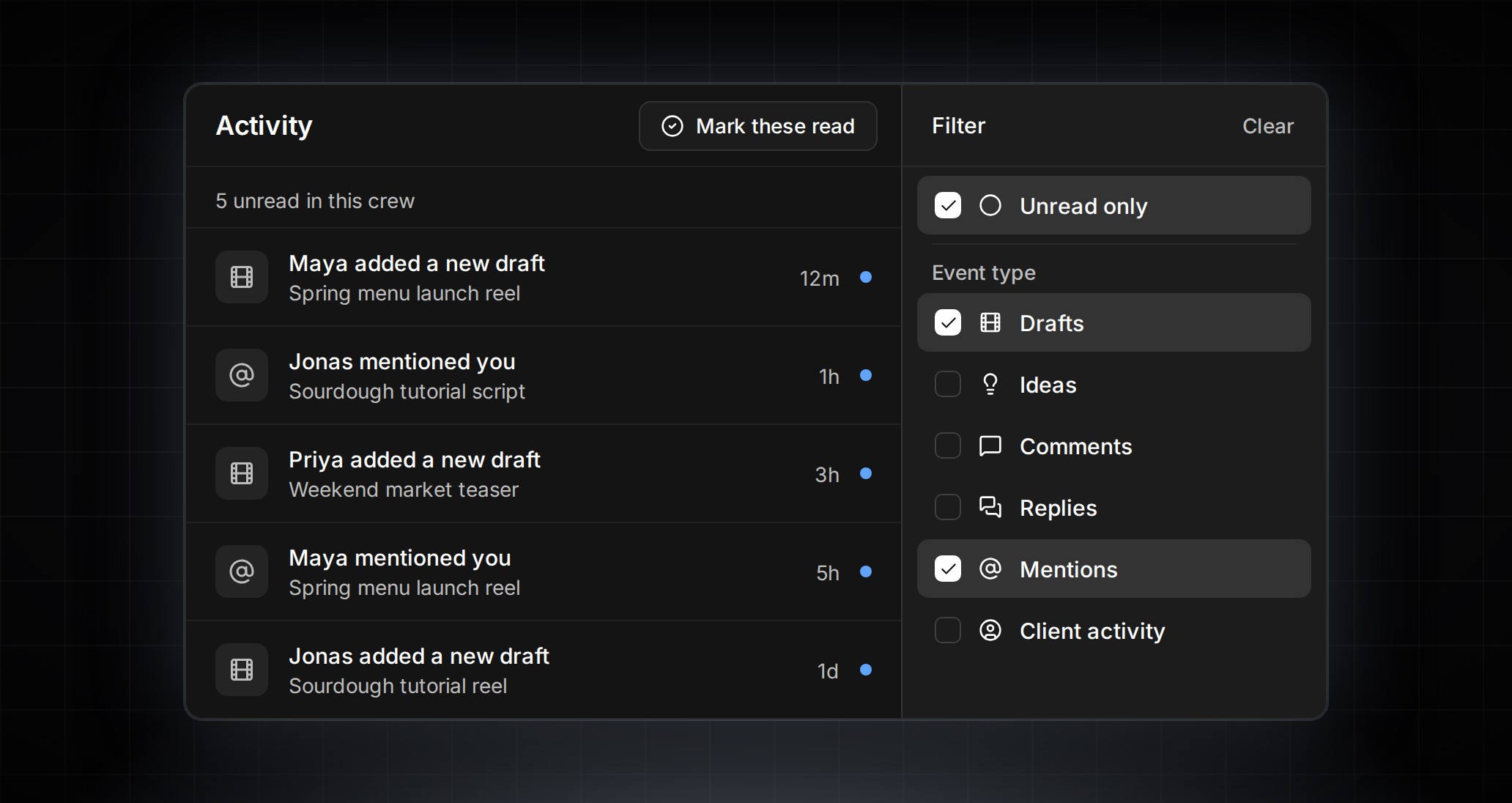Viewport: 1512px width, 803px height.
Task: Click the 12m timestamp
Action: click(819, 278)
